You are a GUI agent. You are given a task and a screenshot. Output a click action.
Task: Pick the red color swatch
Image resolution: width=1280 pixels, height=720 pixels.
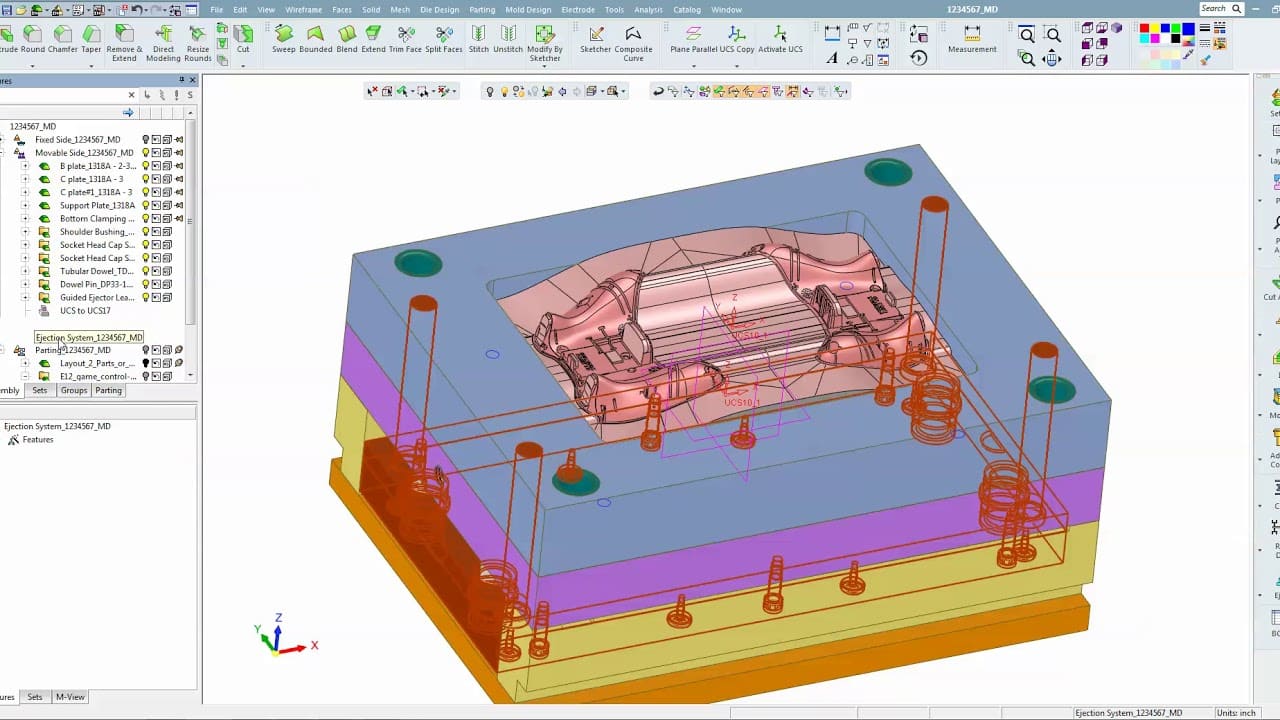(1144, 28)
